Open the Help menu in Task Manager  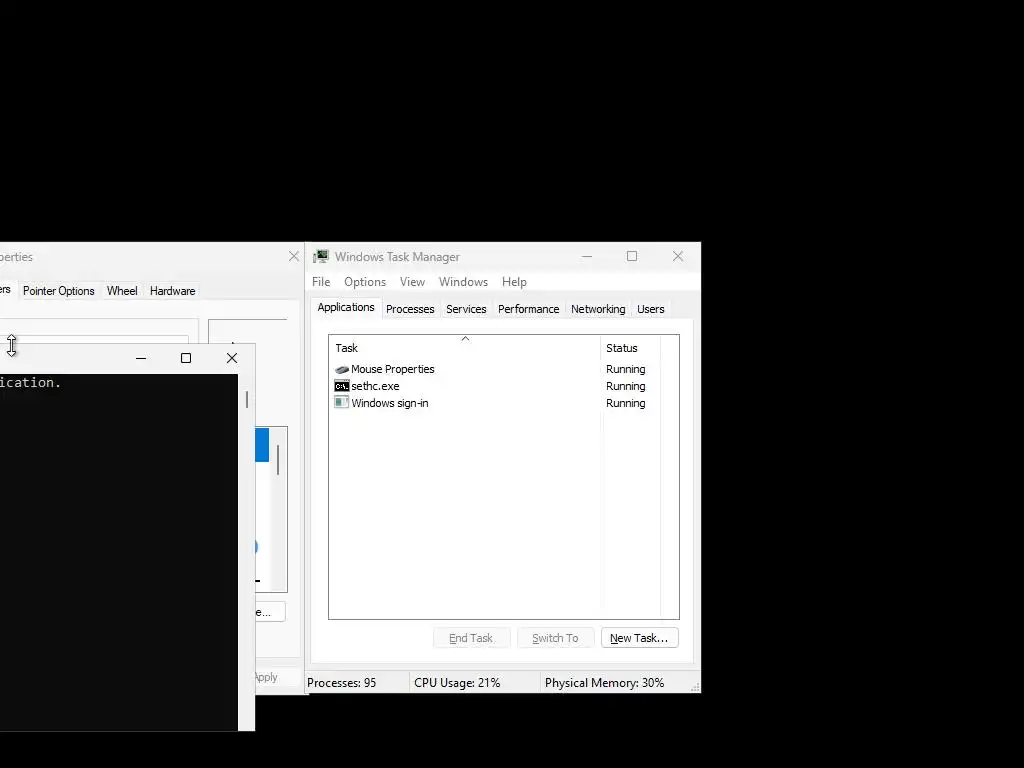[514, 281]
